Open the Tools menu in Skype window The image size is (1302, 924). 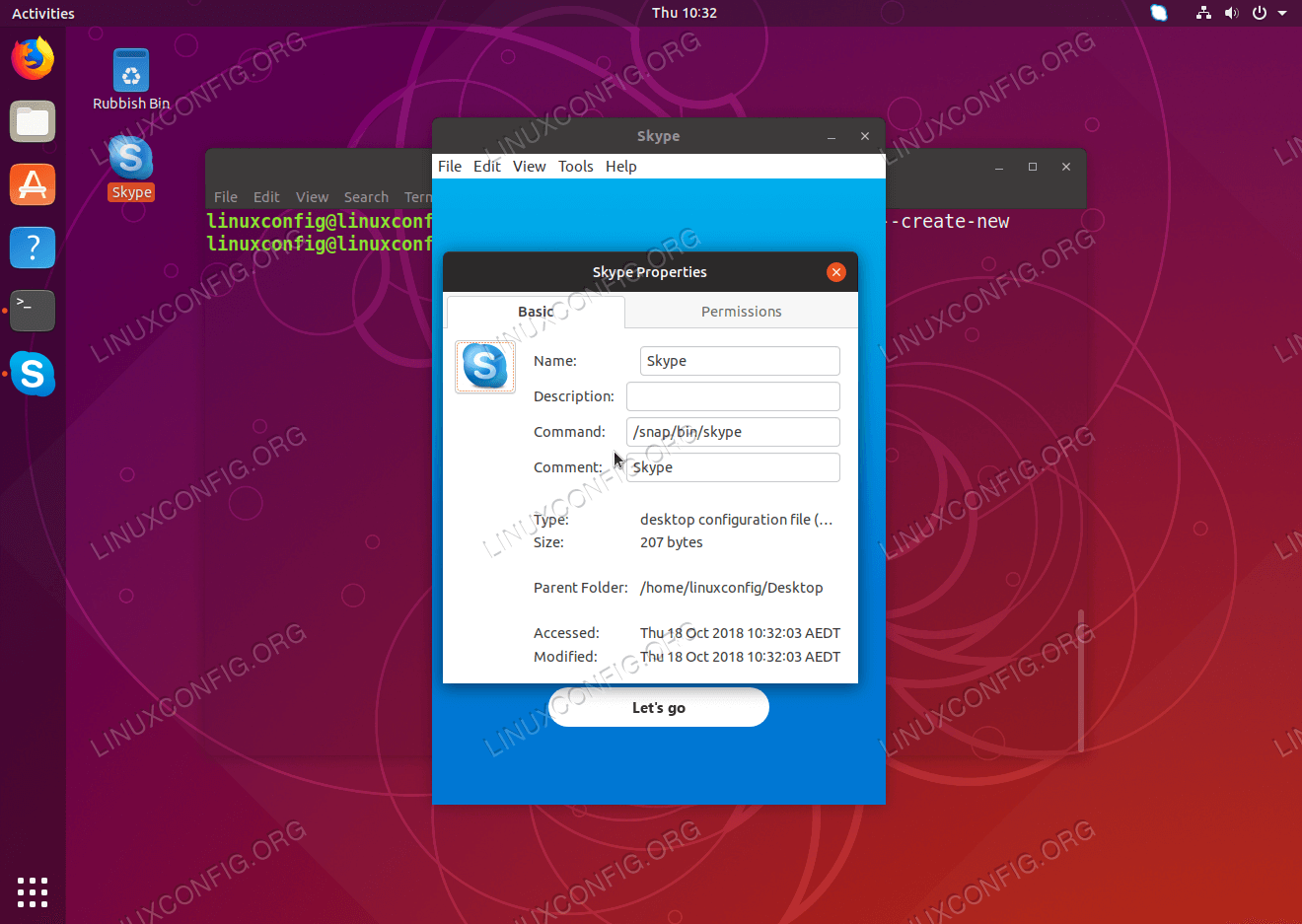click(x=576, y=166)
